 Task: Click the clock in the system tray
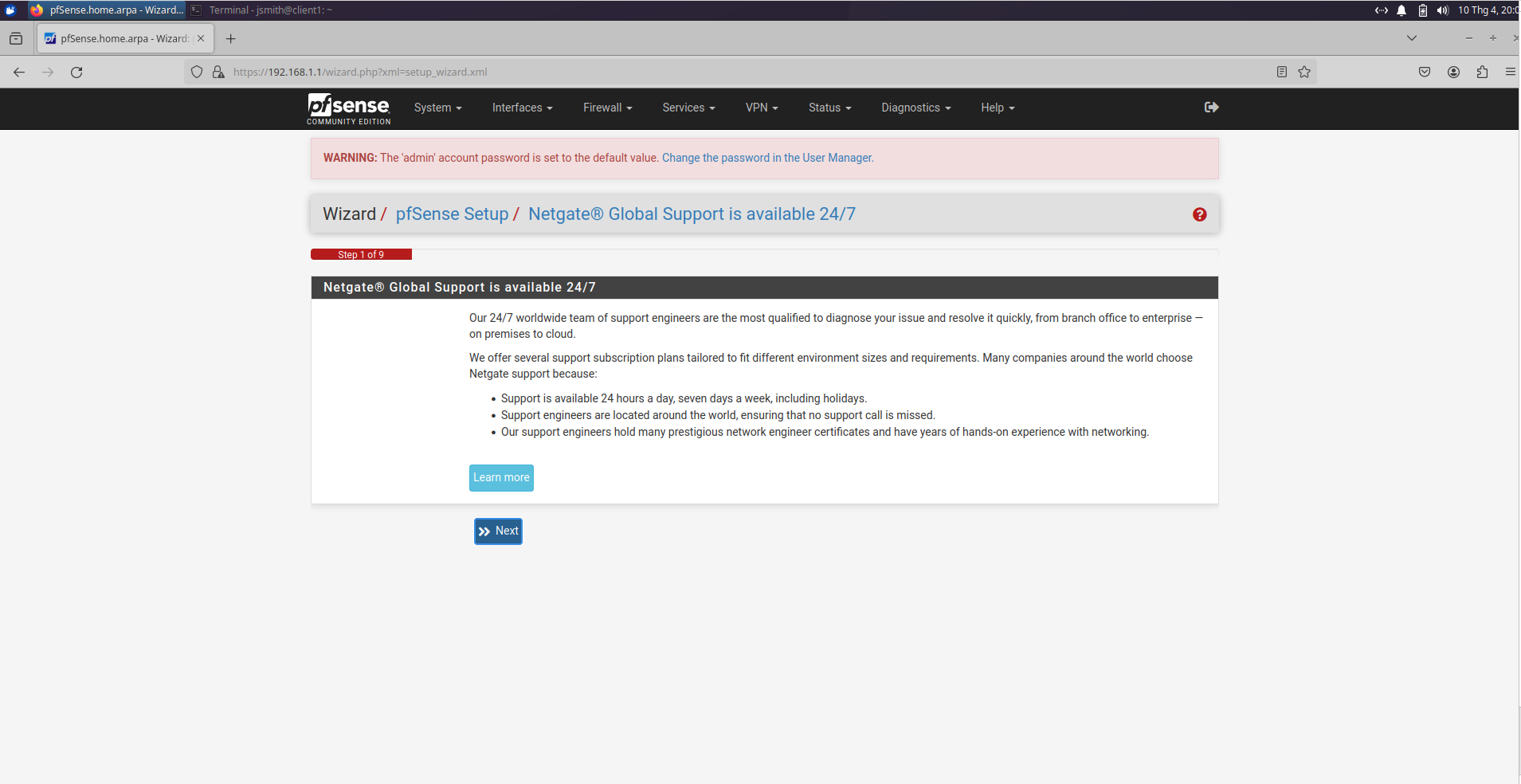click(1488, 10)
